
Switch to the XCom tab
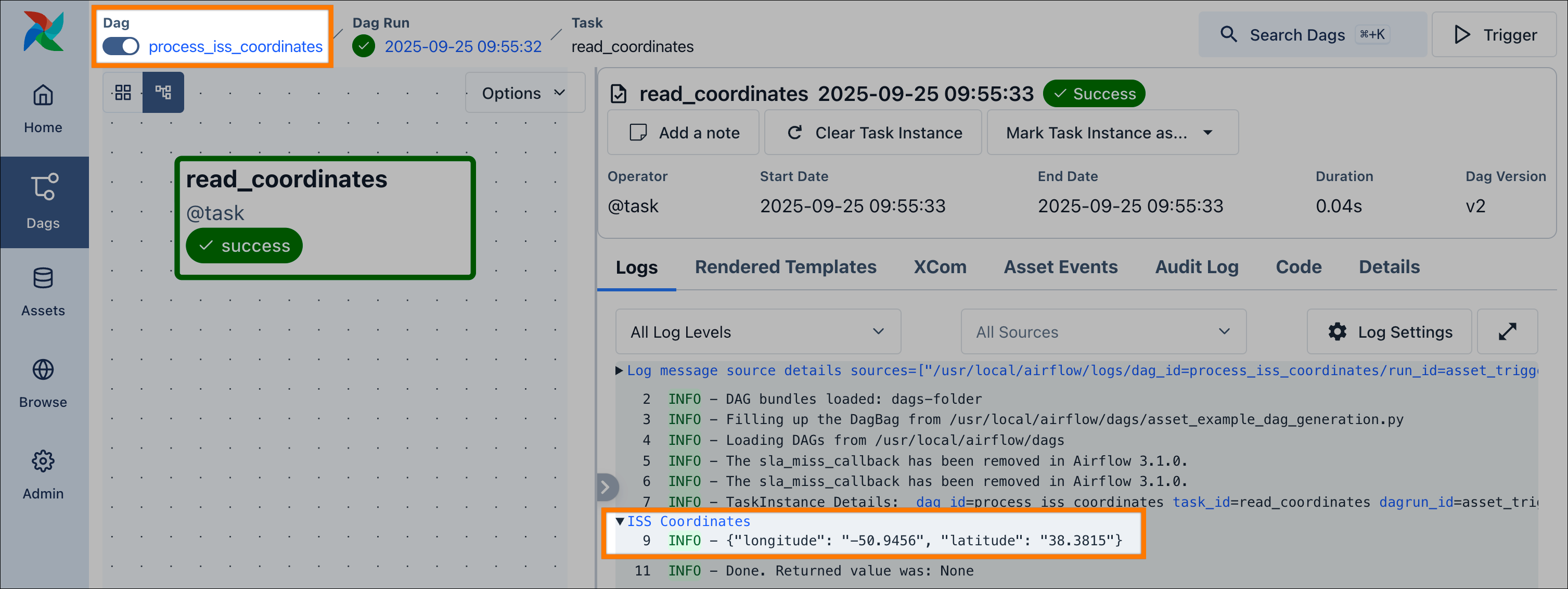pos(939,267)
